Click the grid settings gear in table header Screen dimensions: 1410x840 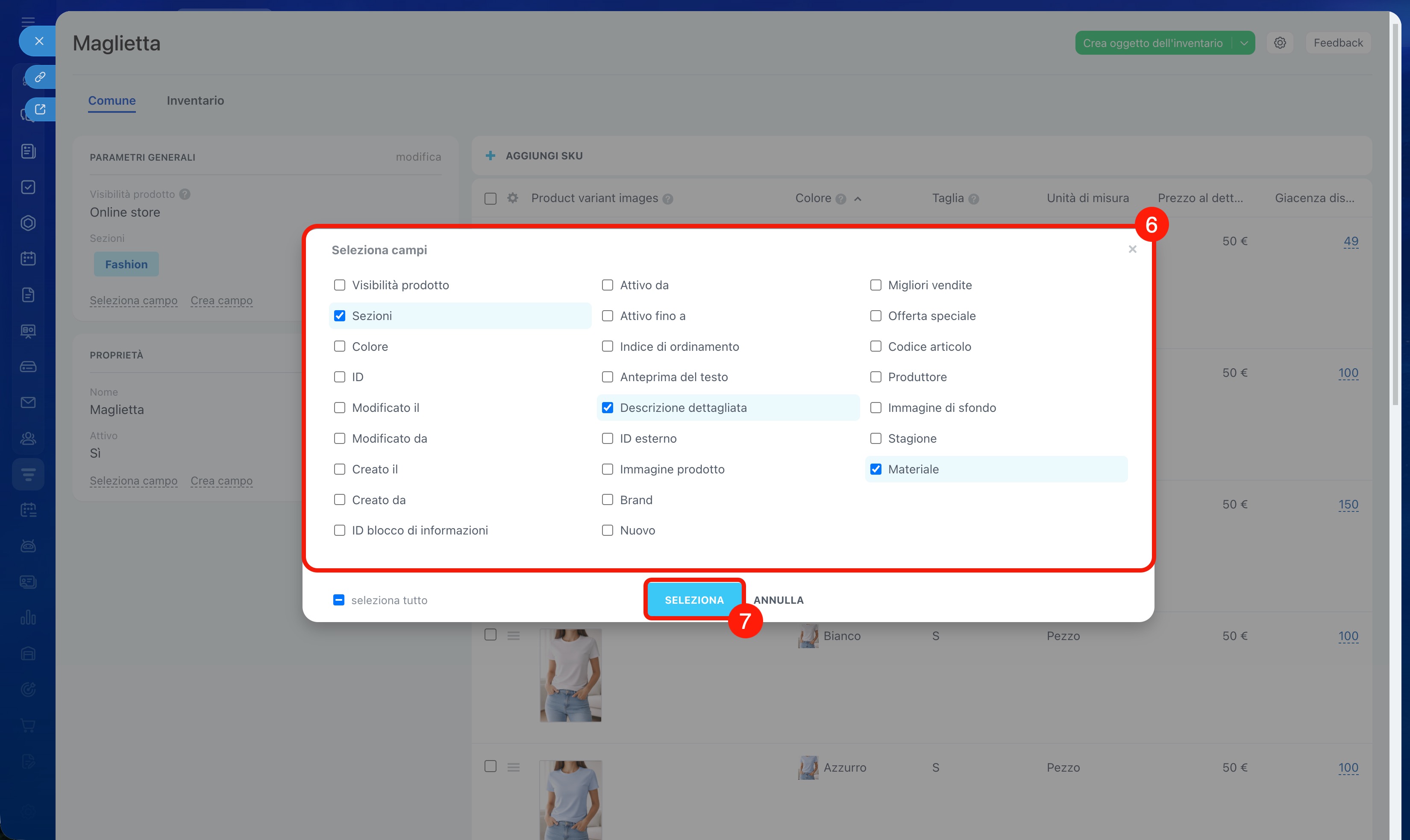click(x=513, y=198)
